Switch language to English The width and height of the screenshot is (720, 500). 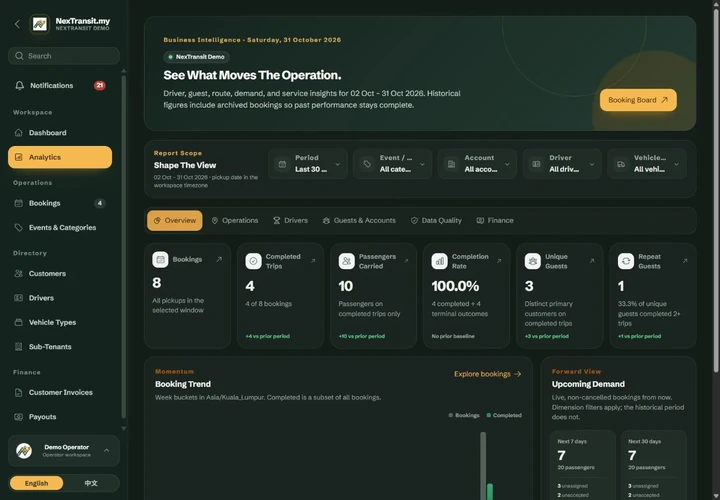pyautogui.click(x=36, y=483)
